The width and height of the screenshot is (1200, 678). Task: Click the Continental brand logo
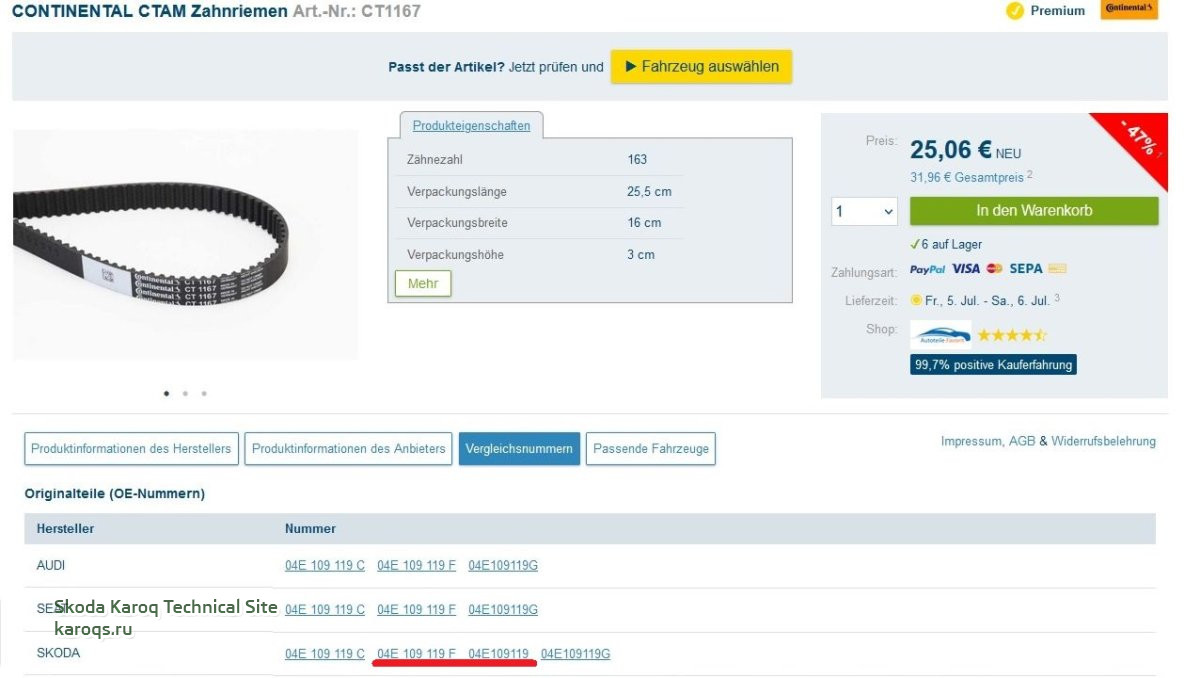point(1129,10)
